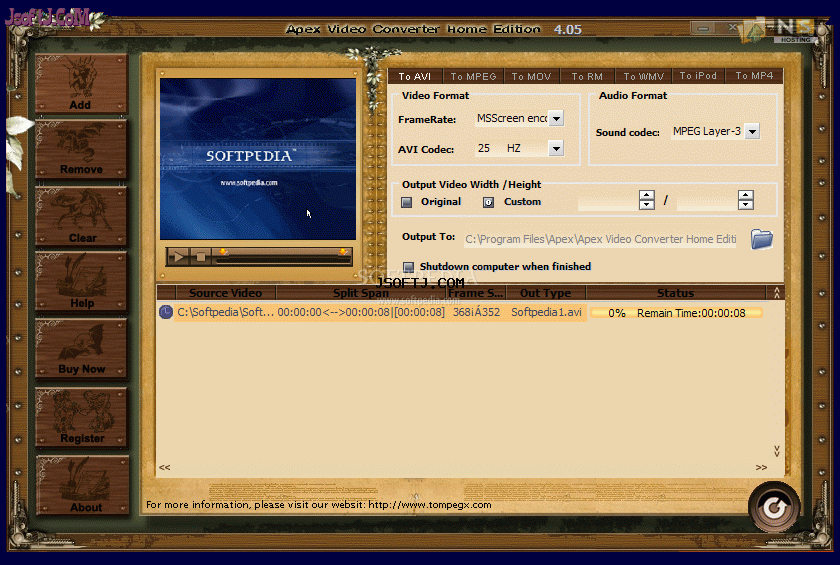The width and height of the screenshot is (840, 565).
Task: Click the 368x352 frame size cell
Action: (476, 312)
